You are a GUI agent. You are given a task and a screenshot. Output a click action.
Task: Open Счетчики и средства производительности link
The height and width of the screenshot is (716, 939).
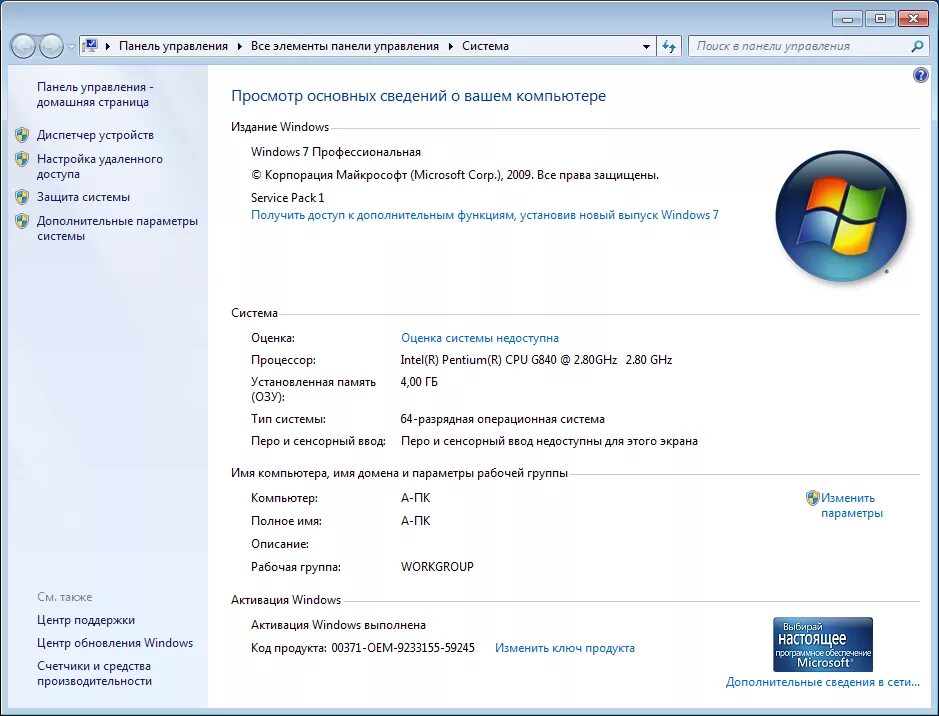94,673
